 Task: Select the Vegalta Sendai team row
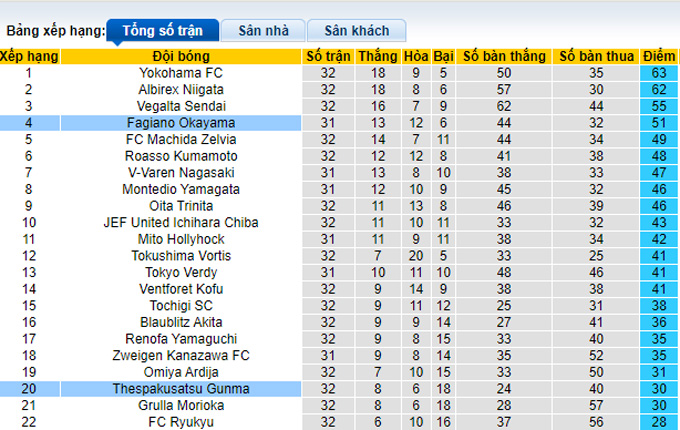pos(182,106)
